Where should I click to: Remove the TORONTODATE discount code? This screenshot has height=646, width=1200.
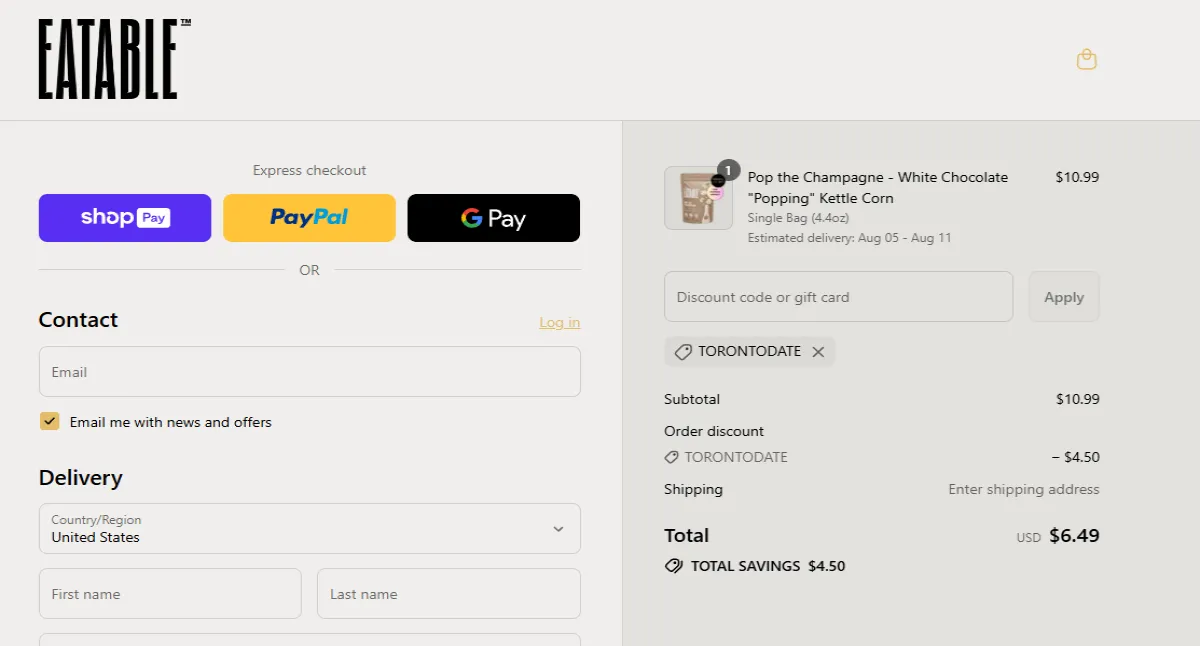tap(818, 352)
